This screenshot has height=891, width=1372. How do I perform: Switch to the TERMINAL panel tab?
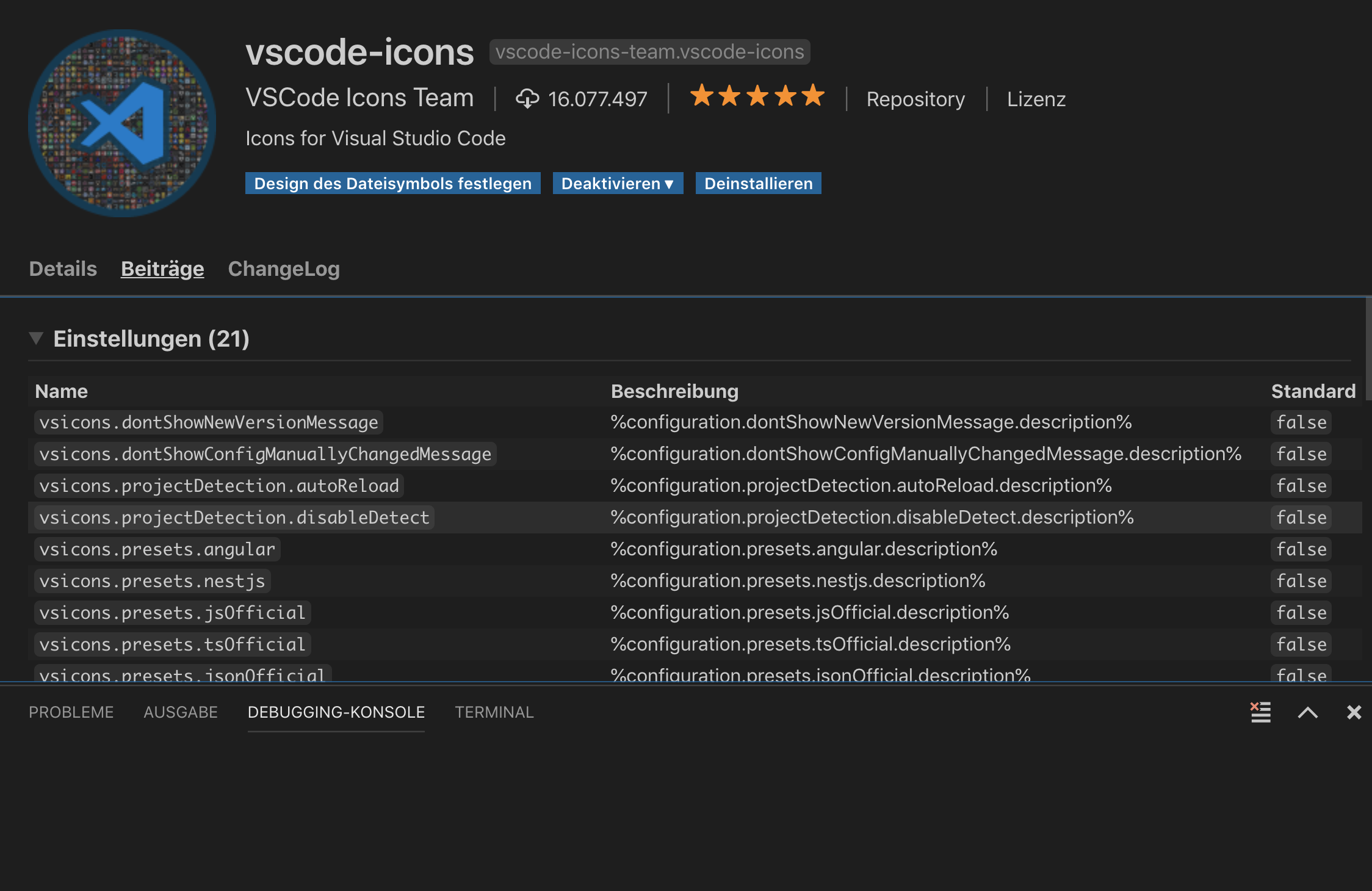(x=494, y=712)
